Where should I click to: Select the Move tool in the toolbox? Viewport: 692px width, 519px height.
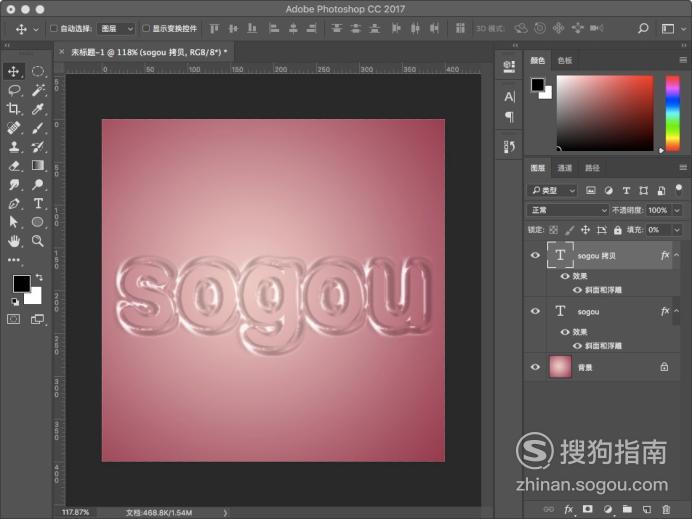[x=14, y=71]
